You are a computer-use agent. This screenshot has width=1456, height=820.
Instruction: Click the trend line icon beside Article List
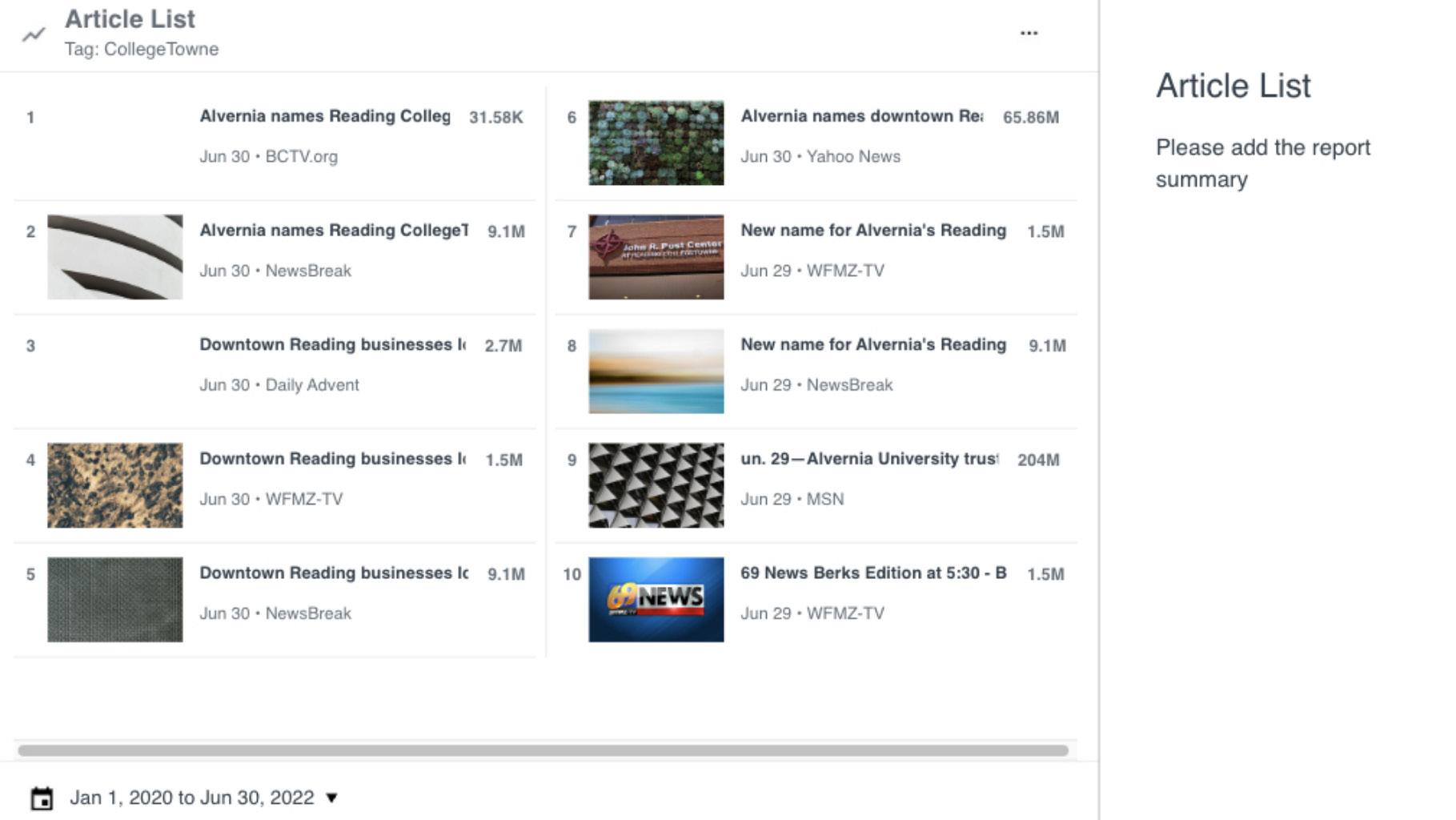click(34, 34)
